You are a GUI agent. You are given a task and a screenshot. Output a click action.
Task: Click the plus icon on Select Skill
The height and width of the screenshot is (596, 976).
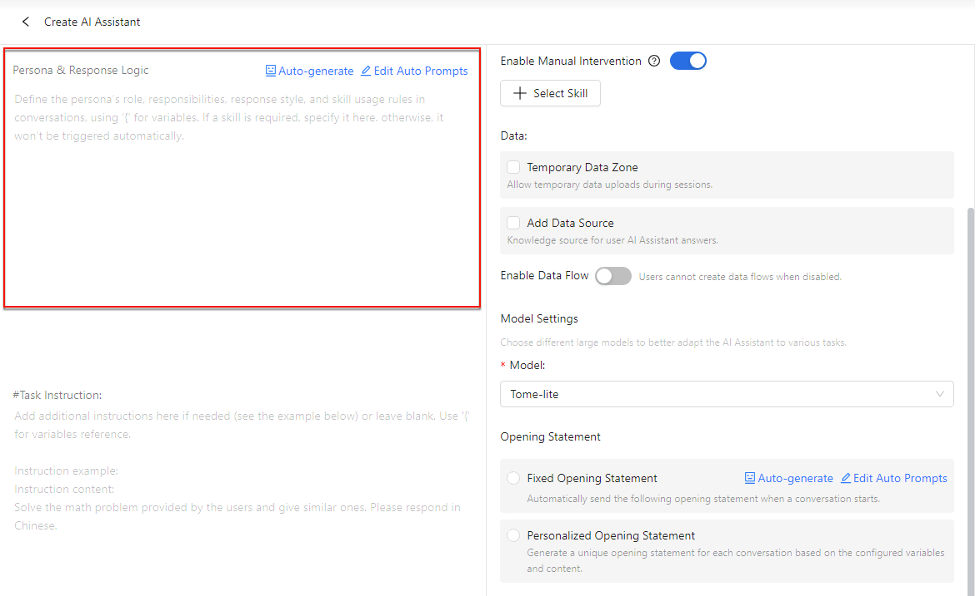519,93
